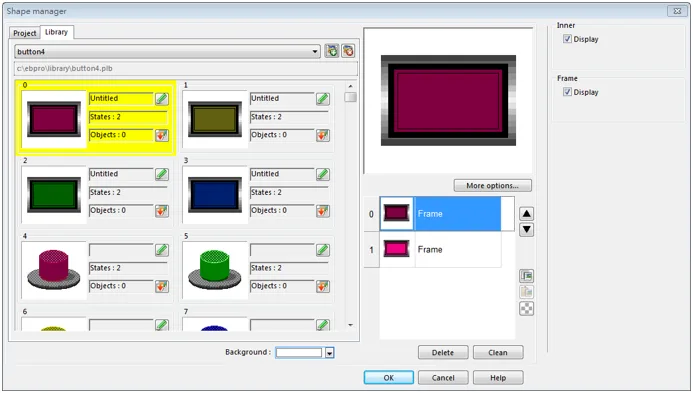Click the "States : 2" text of shape 3

pyautogui.click(x=266, y=192)
